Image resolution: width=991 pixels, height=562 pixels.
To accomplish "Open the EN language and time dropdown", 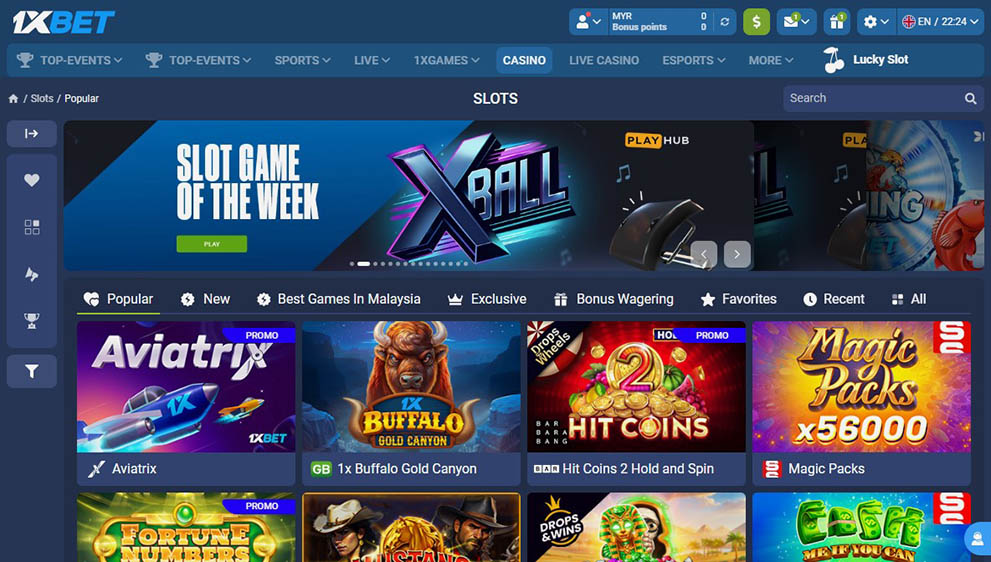I will point(940,22).
